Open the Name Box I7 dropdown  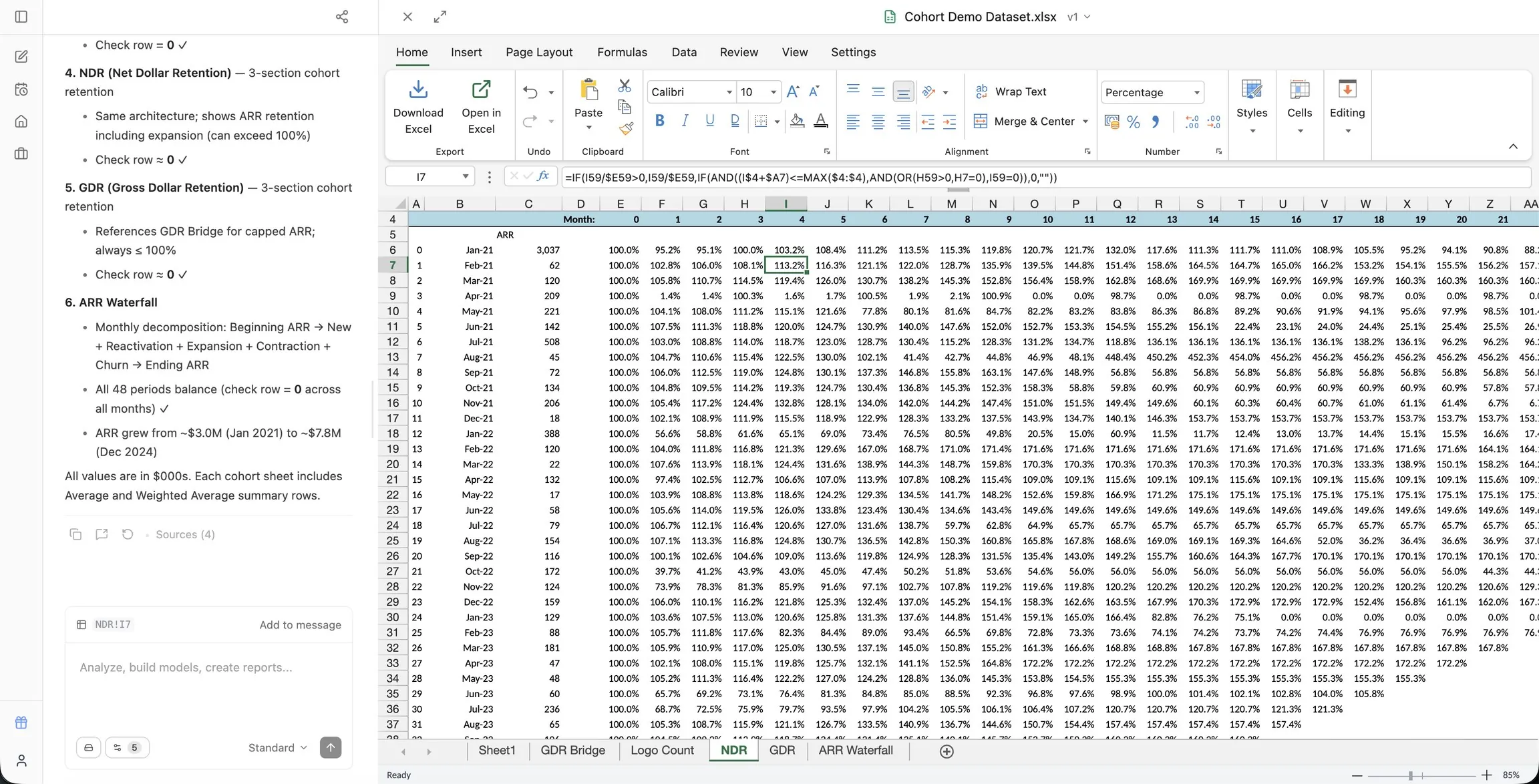click(x=465, y=177)
